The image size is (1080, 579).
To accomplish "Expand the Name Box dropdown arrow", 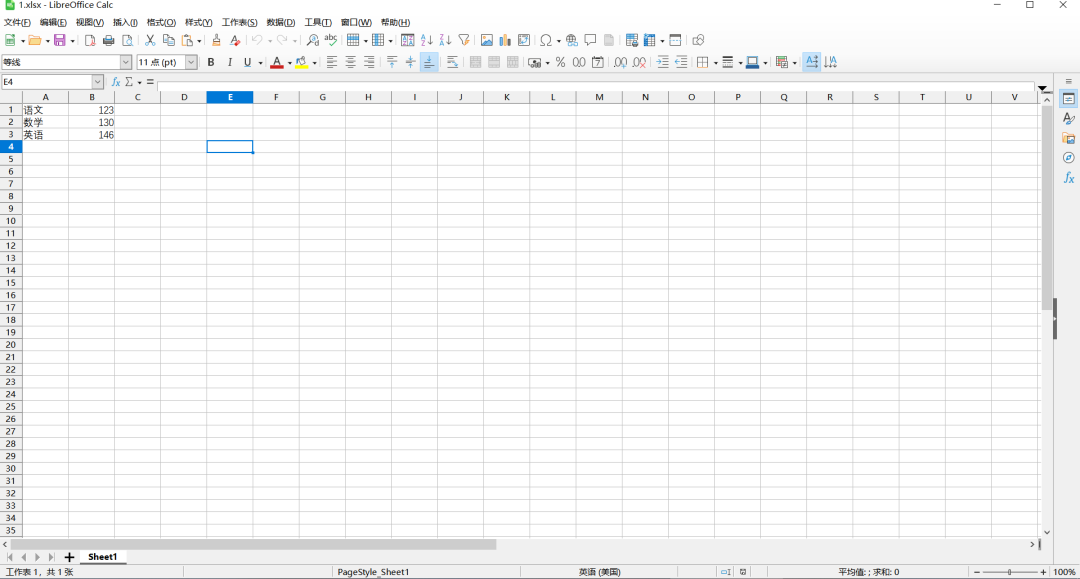I will point(97,82).
